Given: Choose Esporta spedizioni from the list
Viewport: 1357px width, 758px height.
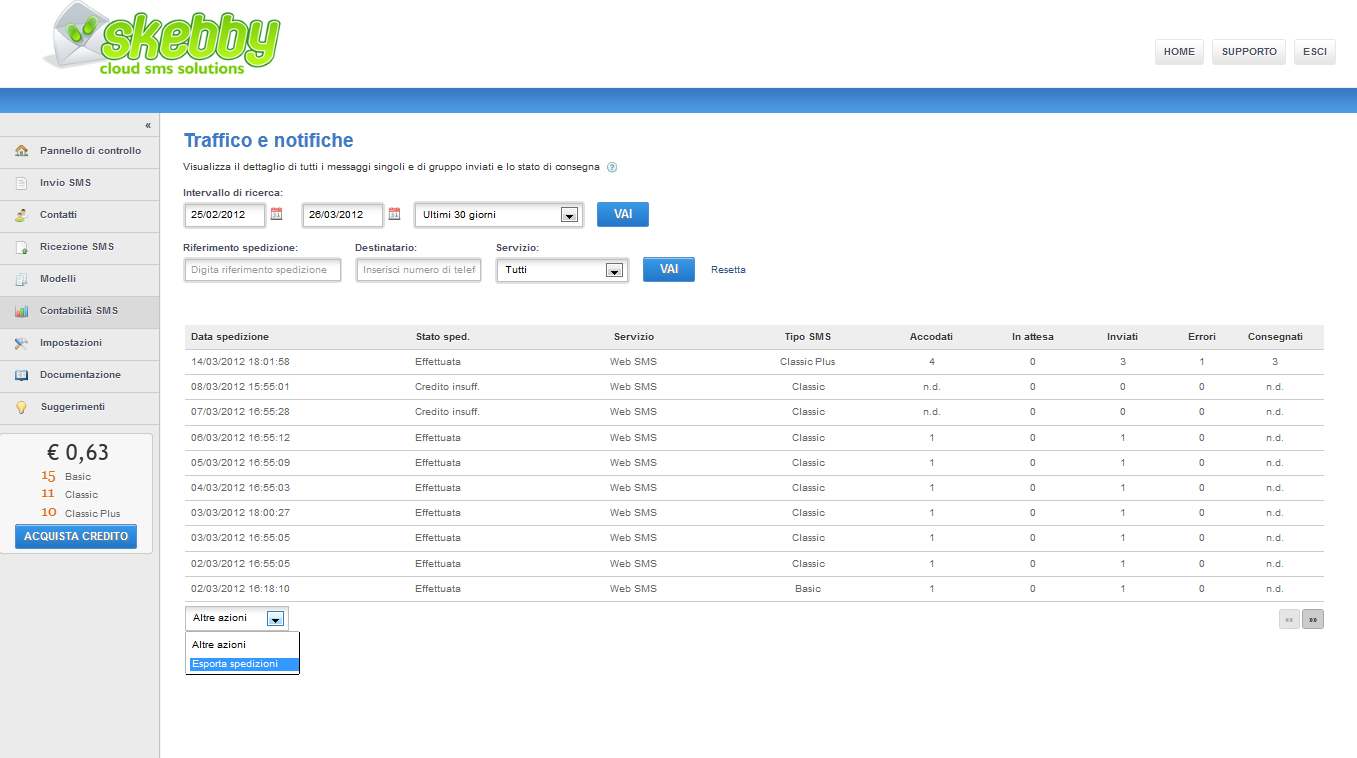Looking at the screenshot, I should tap(242, 664).
